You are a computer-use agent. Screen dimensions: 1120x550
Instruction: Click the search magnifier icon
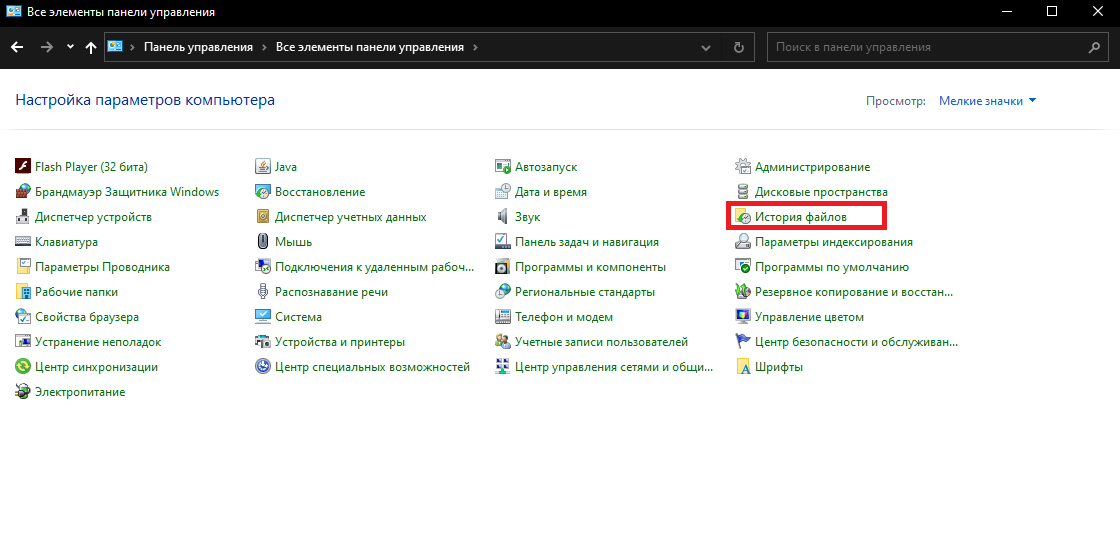(1094, 47)
